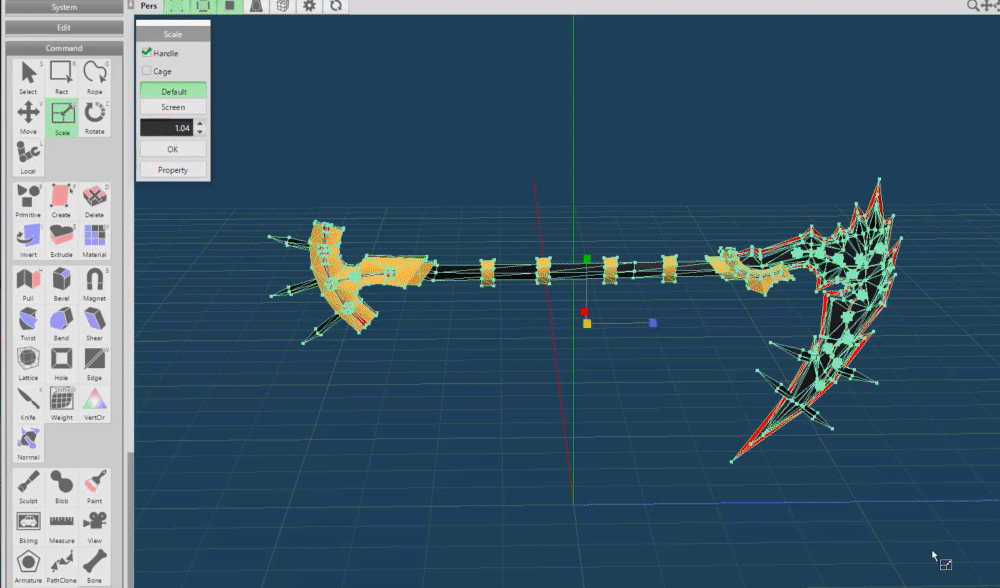Open the Normal editing tool
The height and width of the screenshot is (588, 1000).
[28, 443]
